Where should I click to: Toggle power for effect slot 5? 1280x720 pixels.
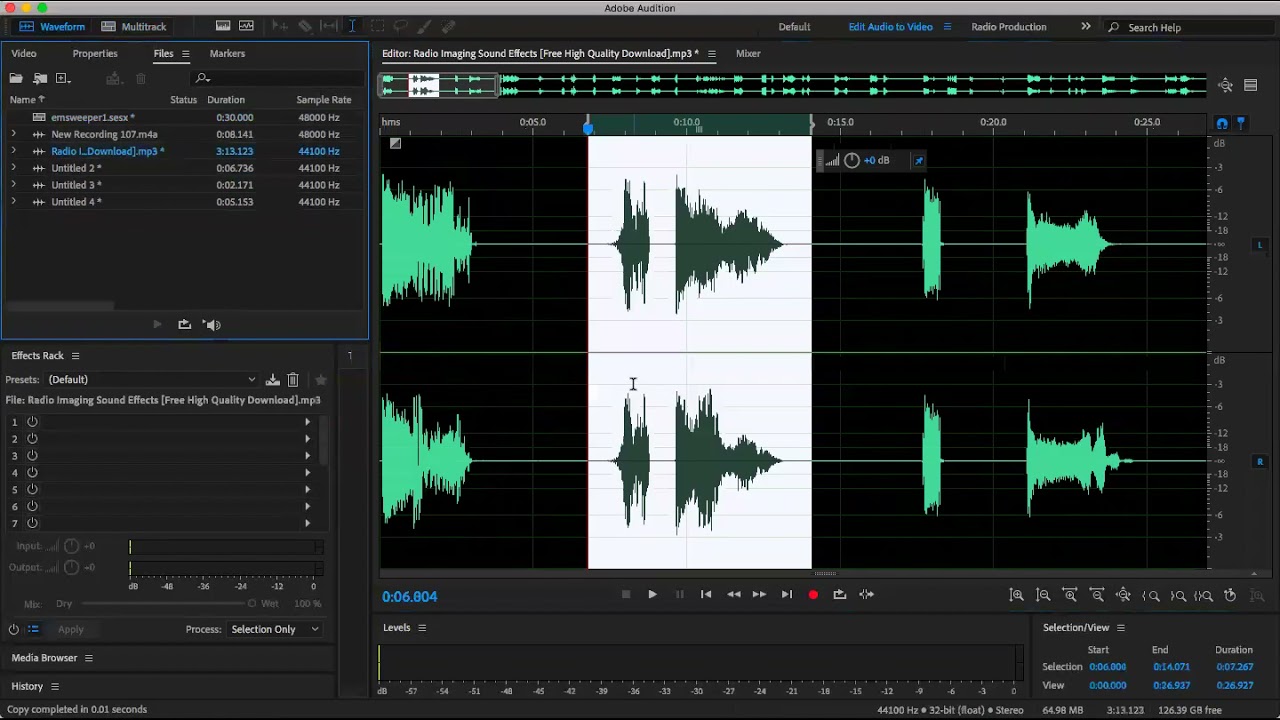(x=32, y=489)
